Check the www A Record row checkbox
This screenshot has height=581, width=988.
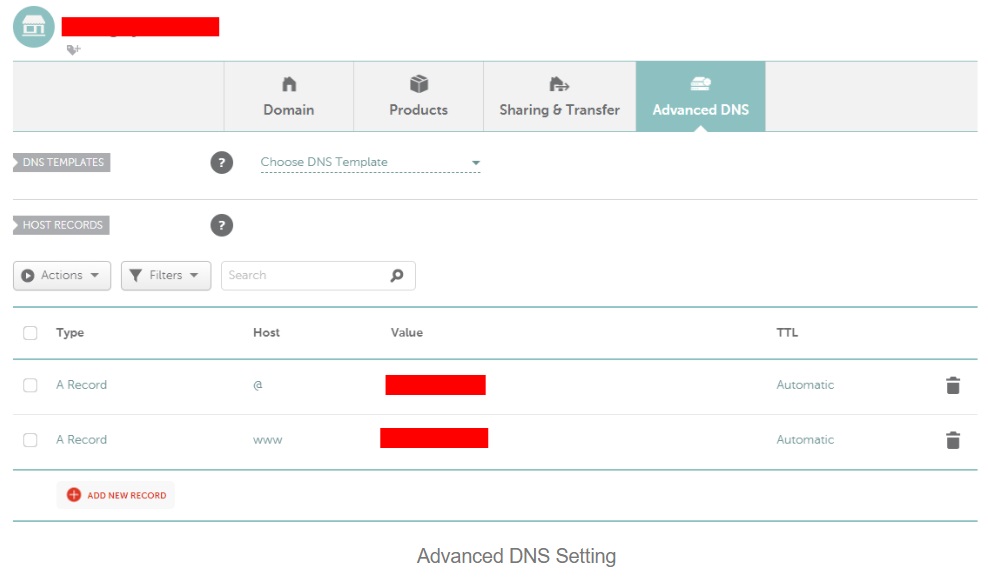pyautogui.click(x=30, y=440)
